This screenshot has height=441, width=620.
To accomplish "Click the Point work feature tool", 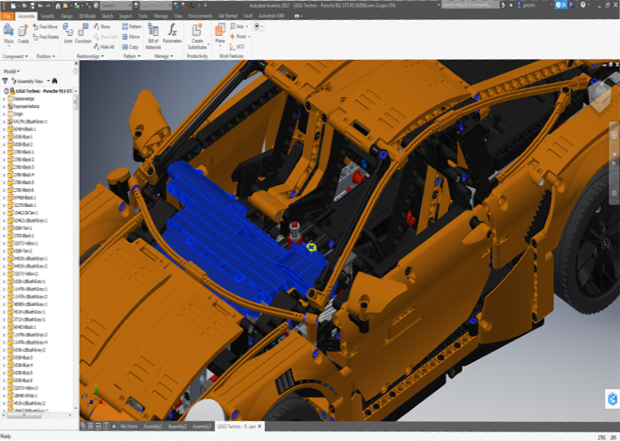I will [238, 36].
